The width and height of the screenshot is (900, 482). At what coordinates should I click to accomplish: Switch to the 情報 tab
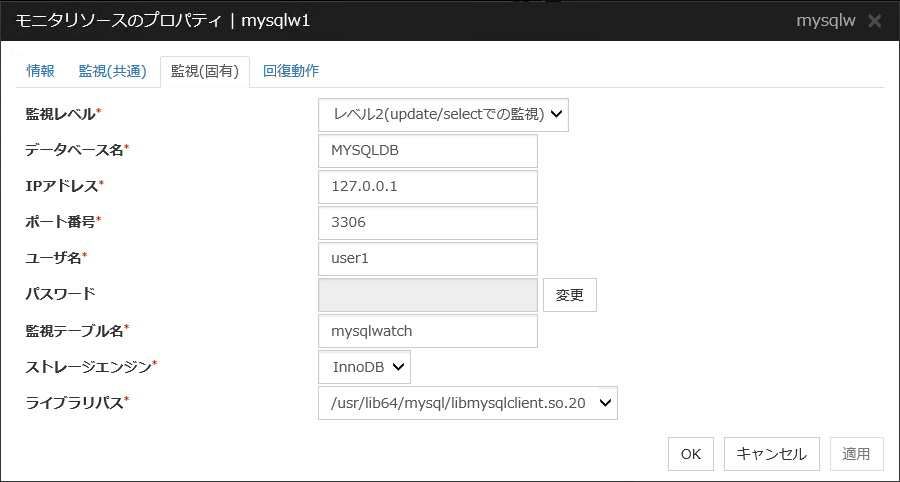pyautogui.click(x=41, y=71)
